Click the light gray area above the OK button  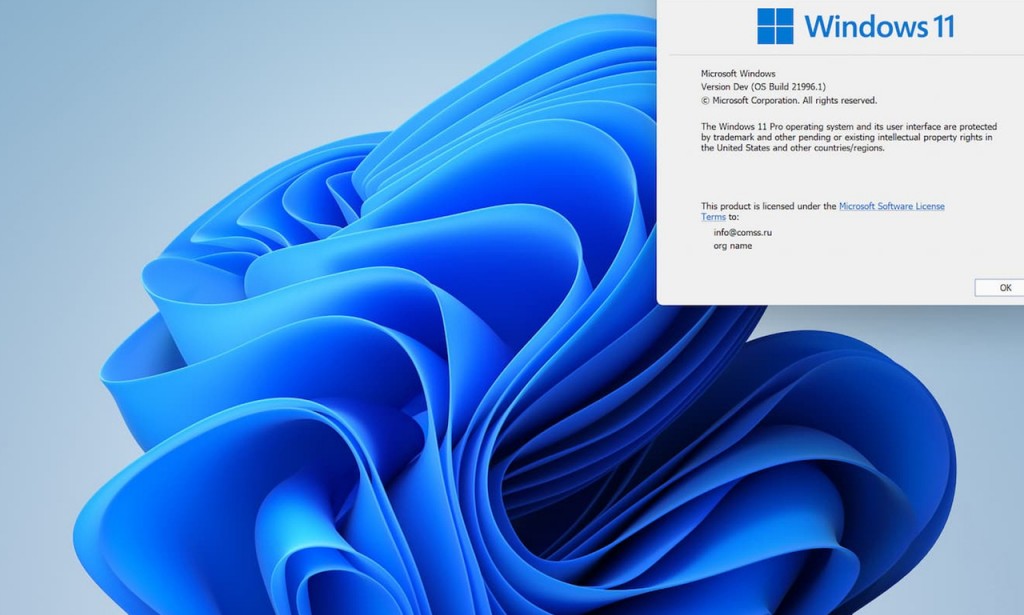click(1000, 265)
